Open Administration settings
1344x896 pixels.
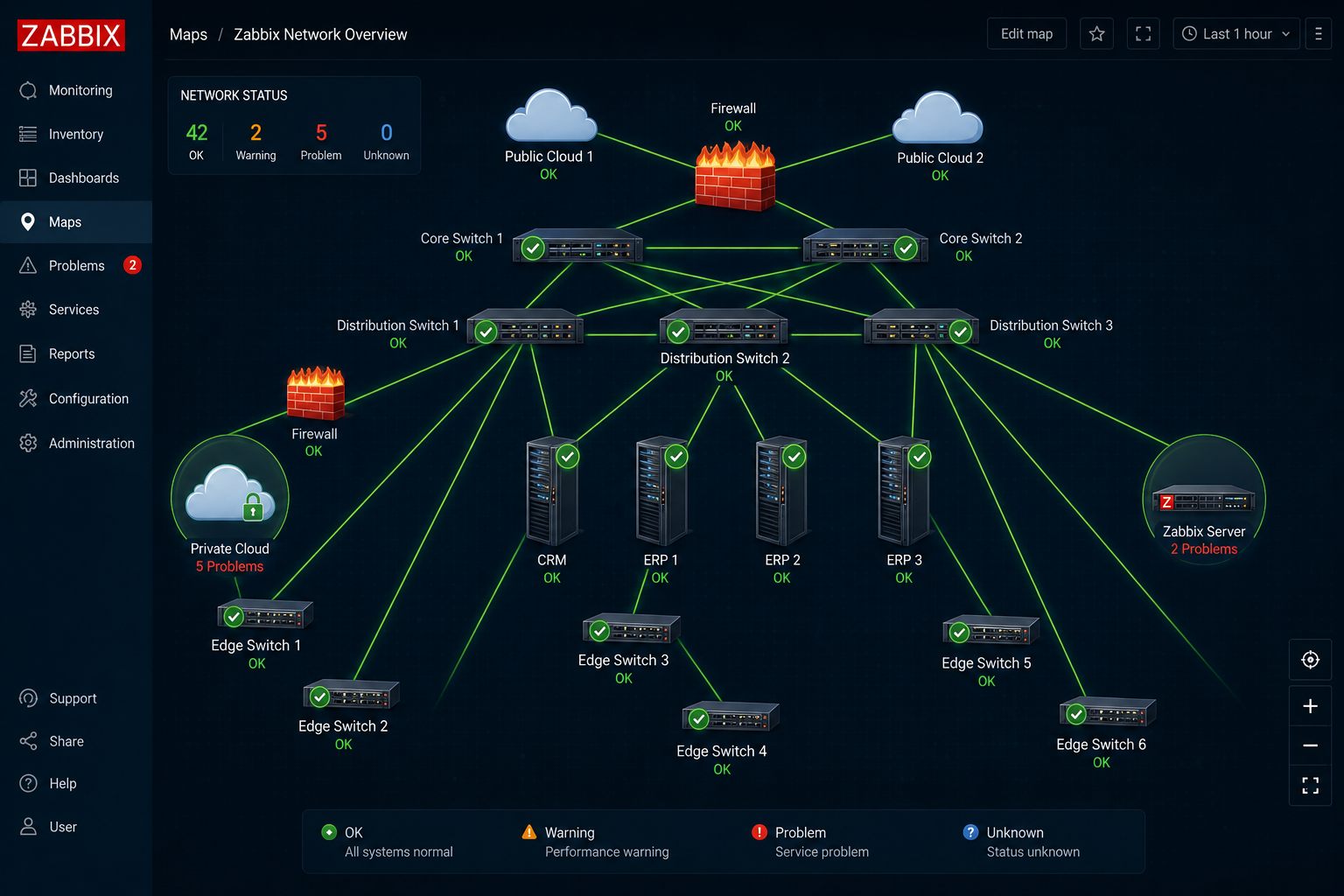point(76,443)
